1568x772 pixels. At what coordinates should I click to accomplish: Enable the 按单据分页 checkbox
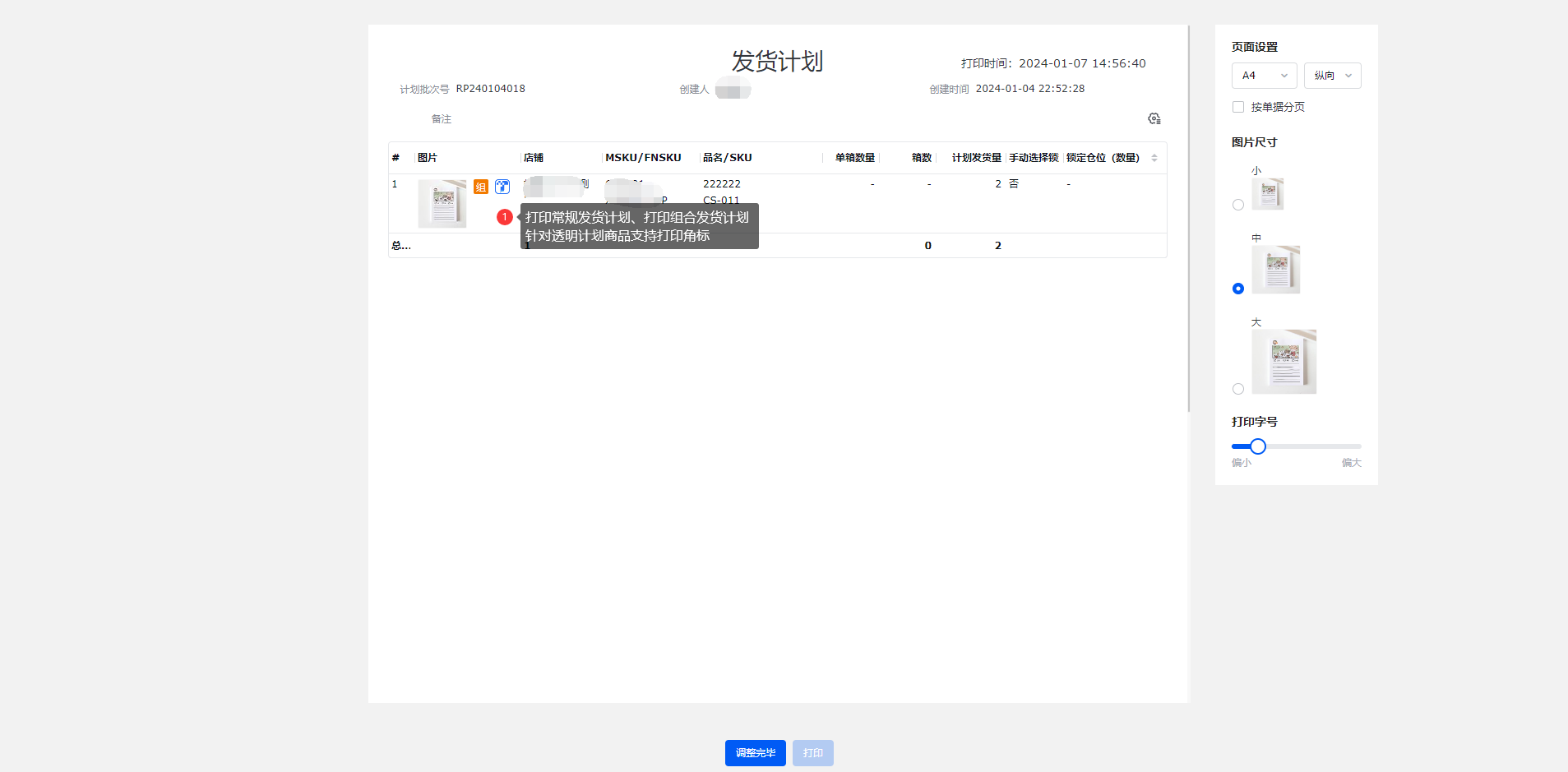pyautogui.click(x=1238, y=107)
